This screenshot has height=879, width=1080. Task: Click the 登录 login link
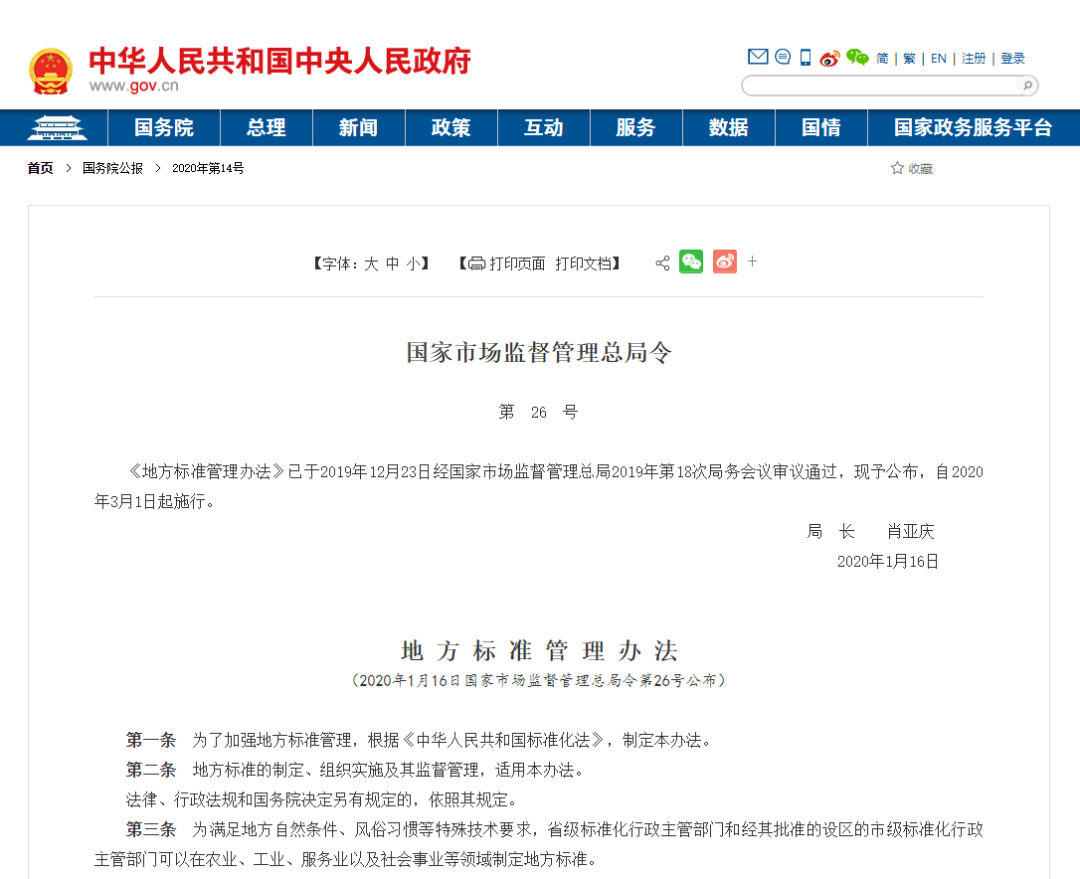coord(1012,59)
